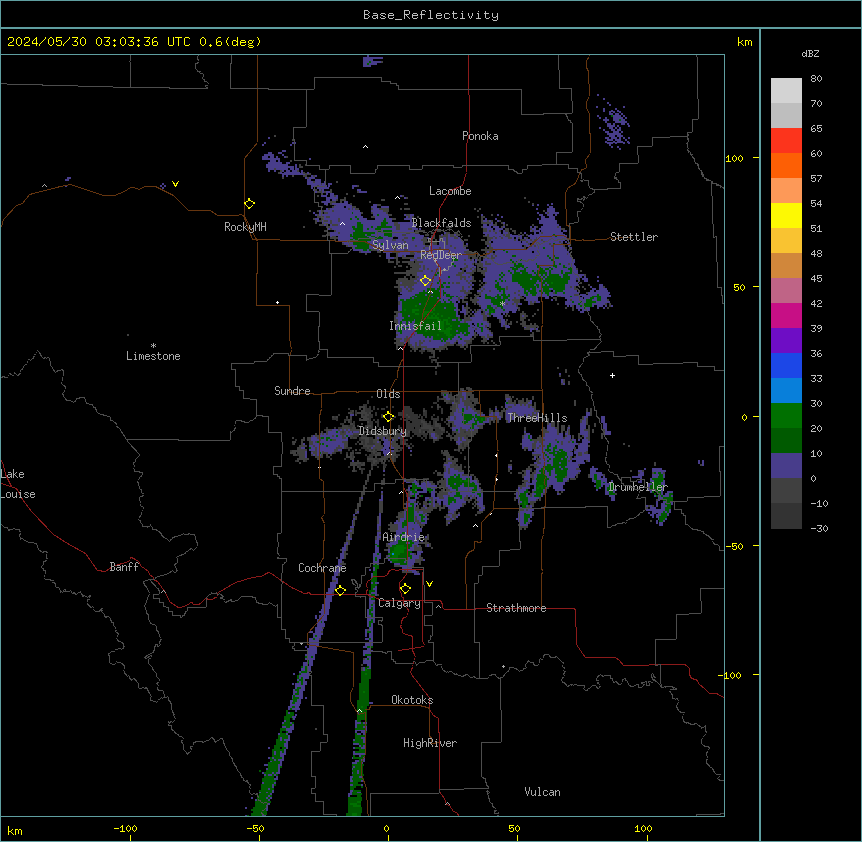Image resolution: width=862 pixels, height=842 pixels.
Task: Click the Olds town label
Action: (388, 394)
